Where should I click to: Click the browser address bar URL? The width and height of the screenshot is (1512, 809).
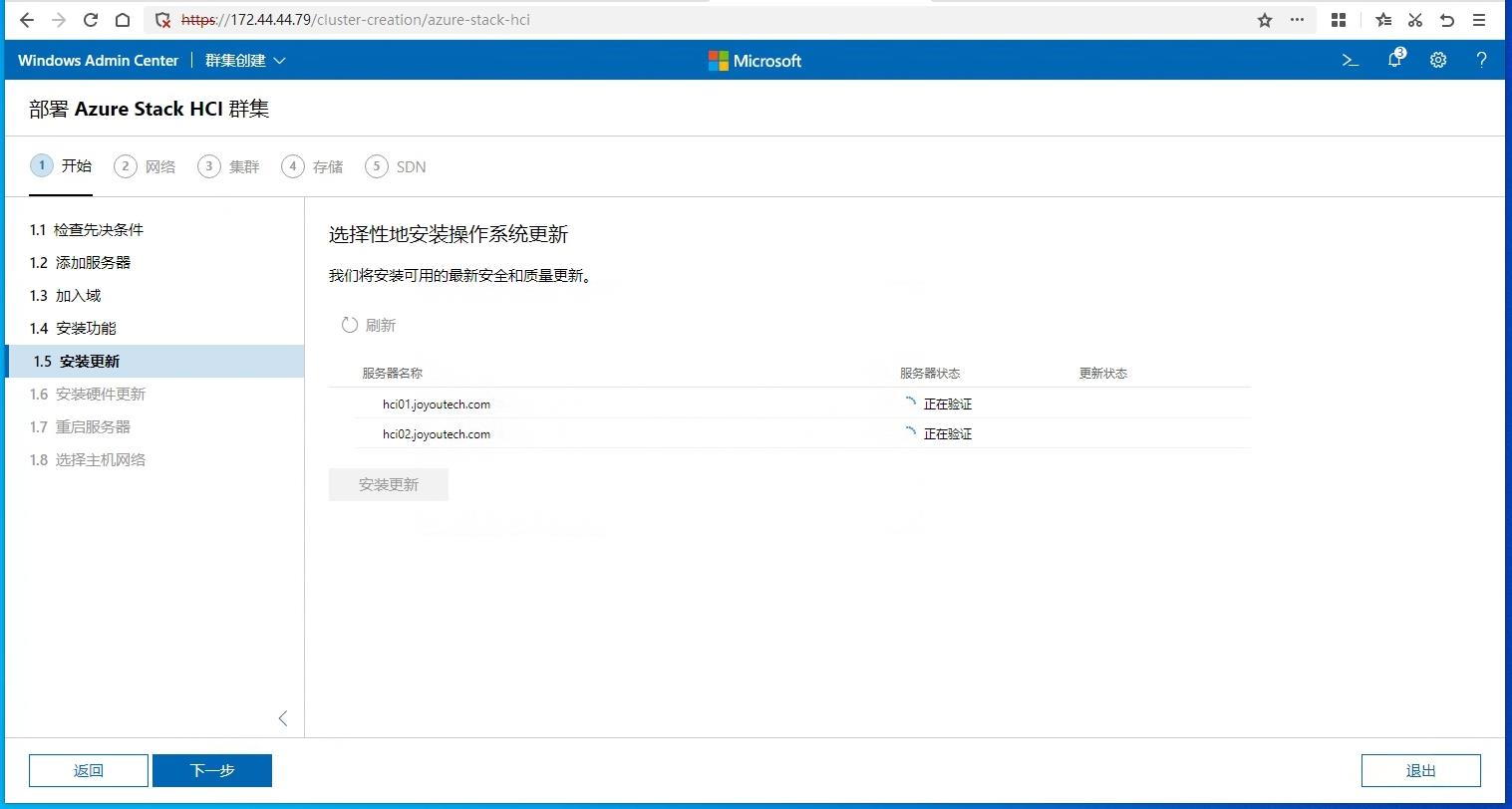click(356, 20)
